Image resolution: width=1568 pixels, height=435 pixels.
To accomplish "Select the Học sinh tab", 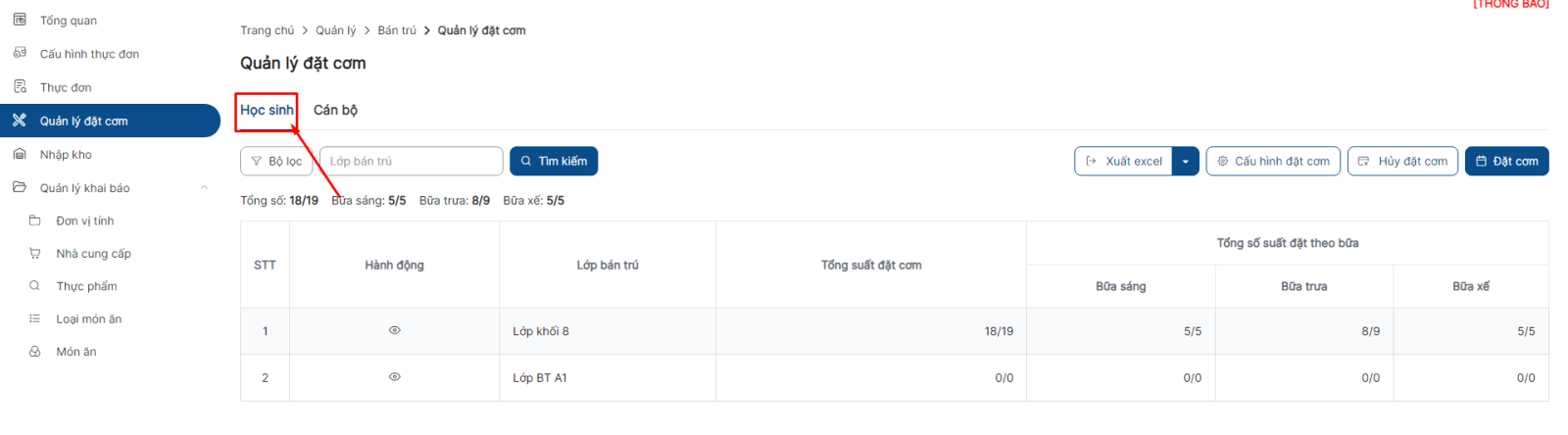I will [267, 110].
